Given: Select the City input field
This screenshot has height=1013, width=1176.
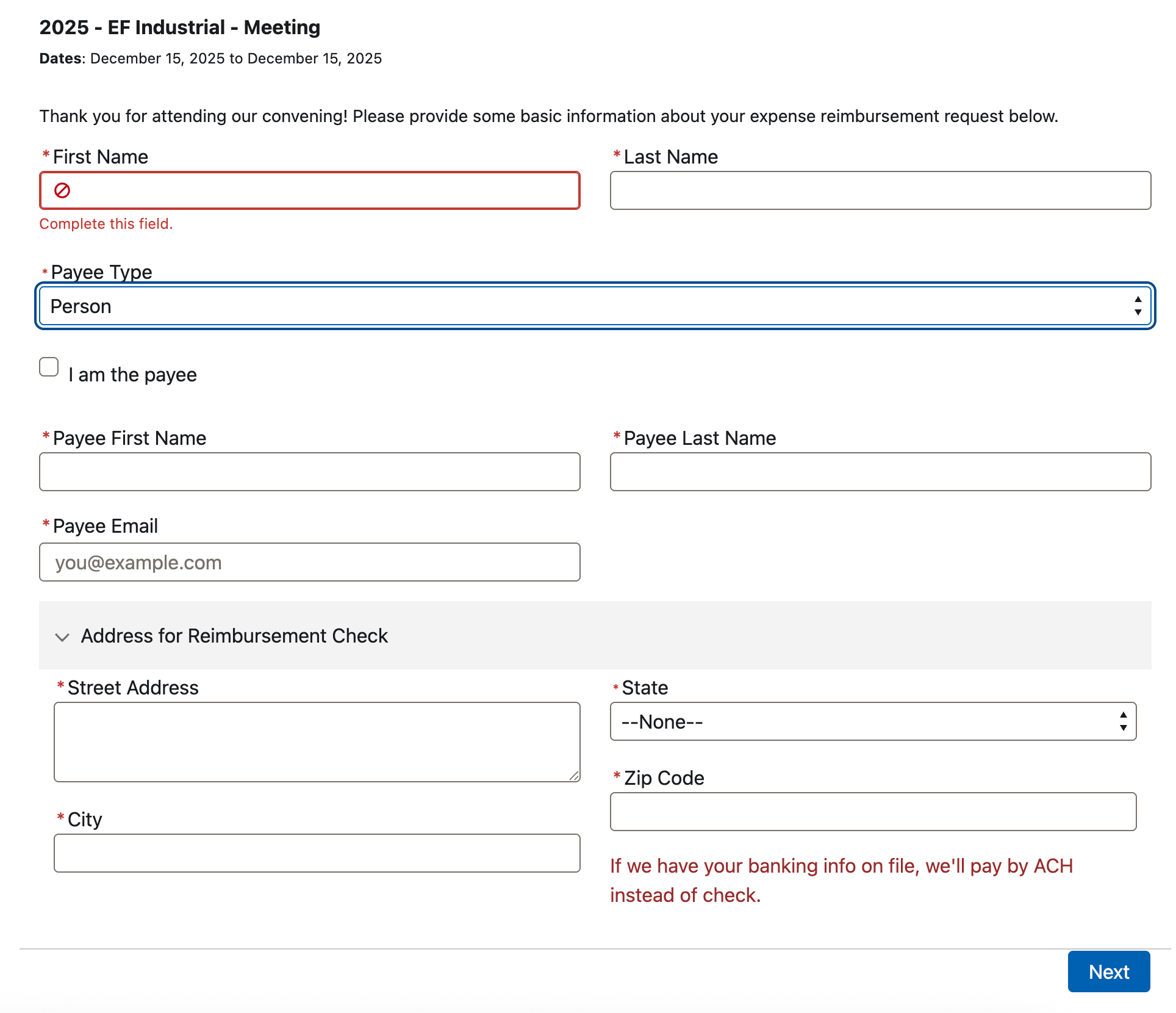Looking at the screenshot, I should pos(316,853).
